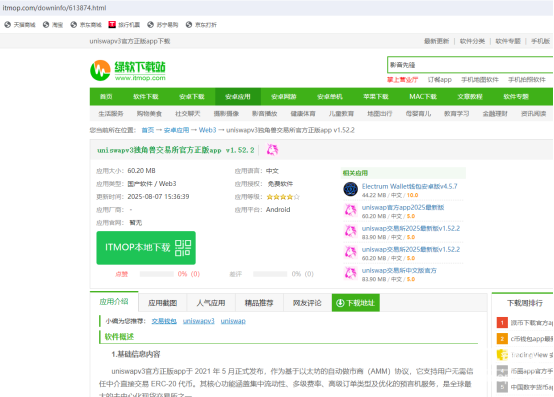554x397 pixels.
Task: Click the 绿软下载站 itmop logo
Action: (128, 70)
